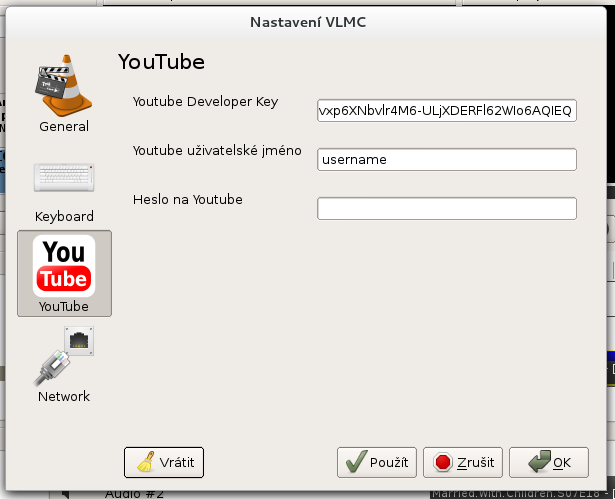615x499 pixels.
Task: Click the Youtube uživatelské jméno username field
Action: pyautogui.click(x=446, y=159)
